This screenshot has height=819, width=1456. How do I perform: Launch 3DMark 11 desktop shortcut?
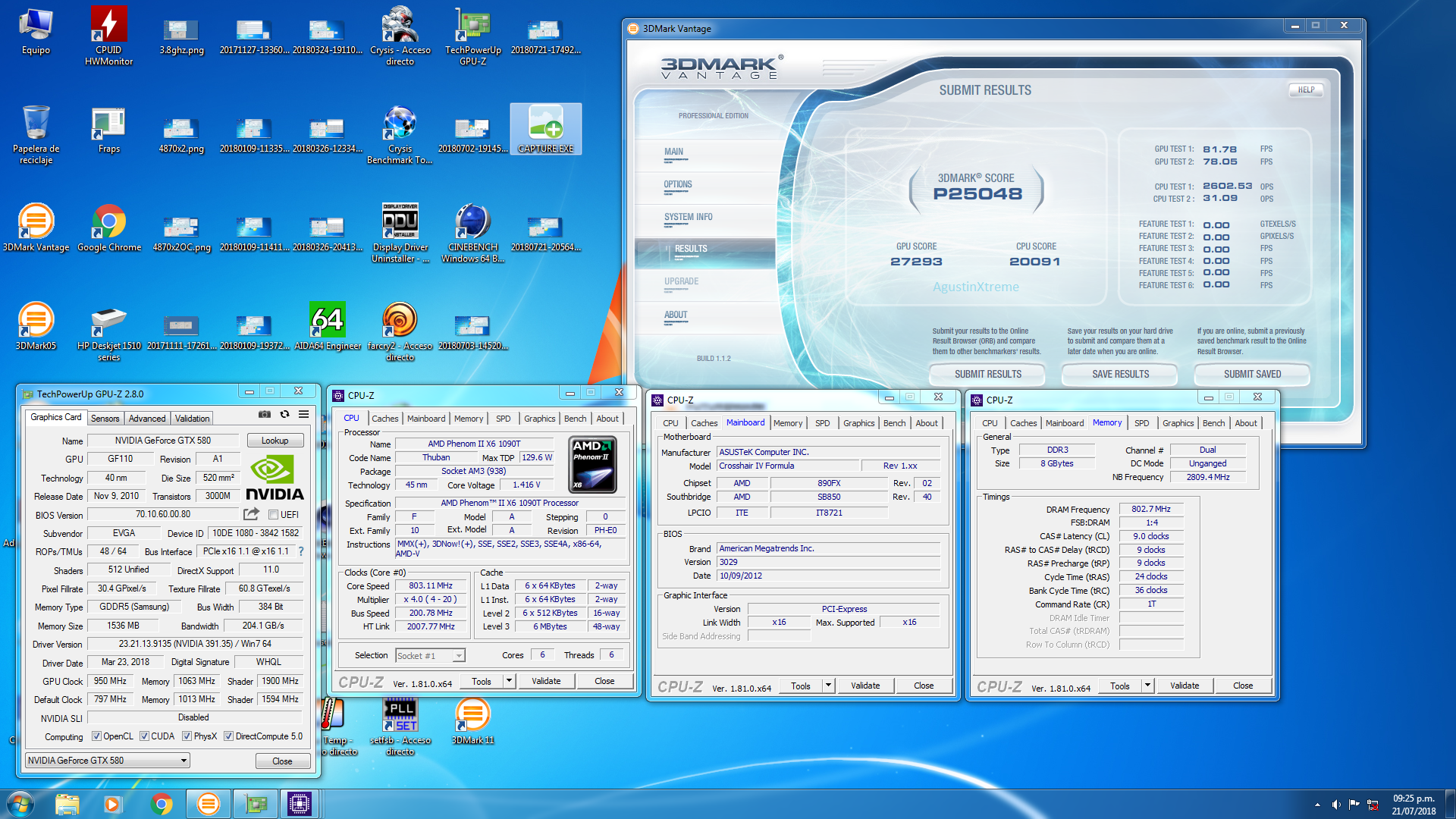point(472,720)
